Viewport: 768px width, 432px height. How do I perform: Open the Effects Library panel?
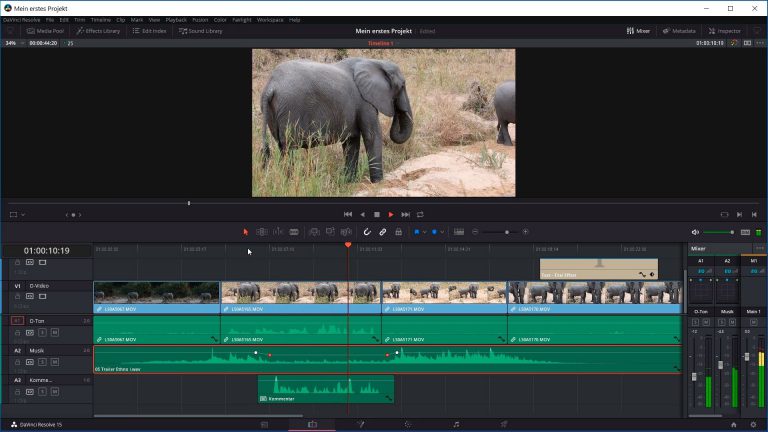(98, 31)
